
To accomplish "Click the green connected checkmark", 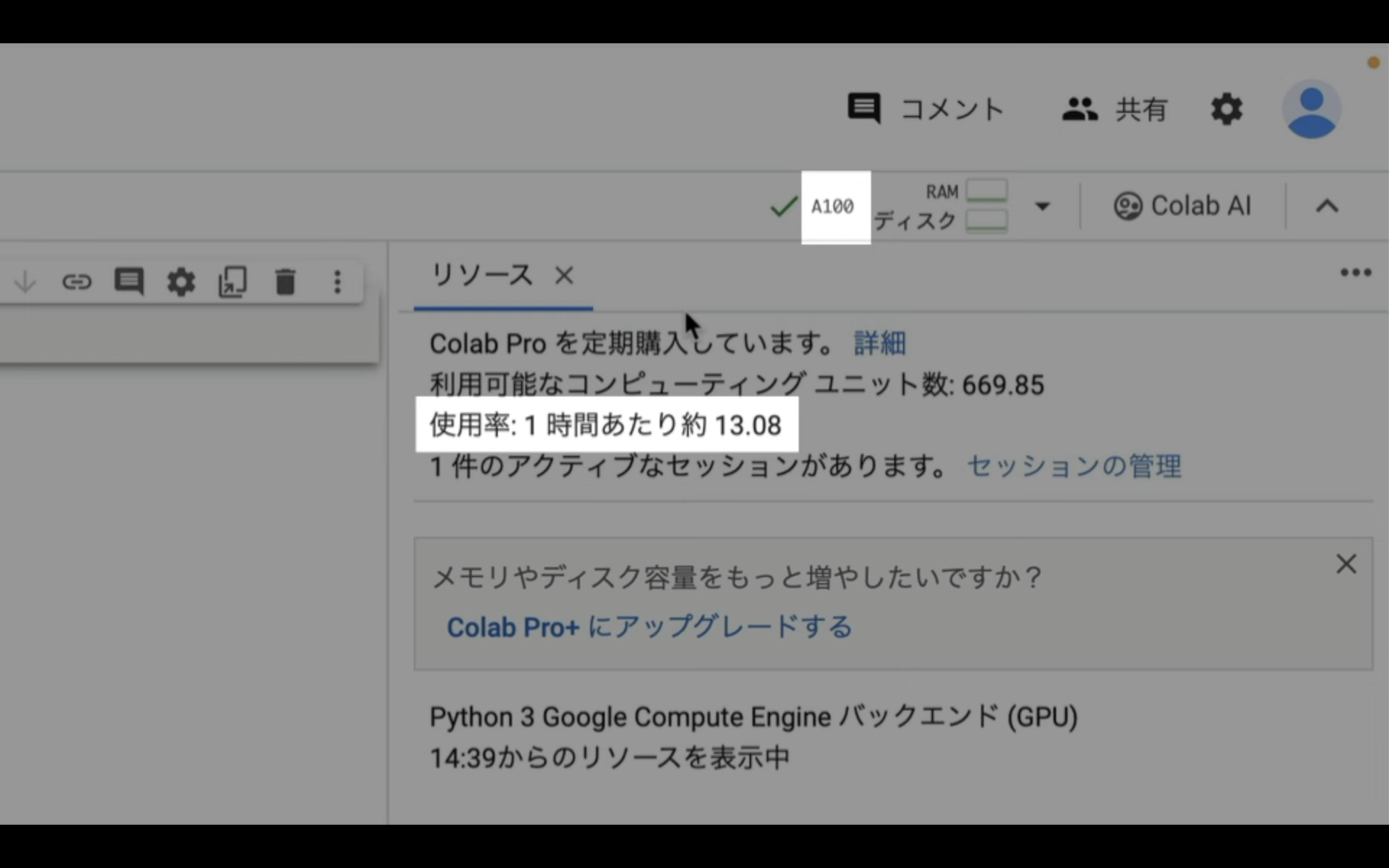I will (x=784, y=206).
